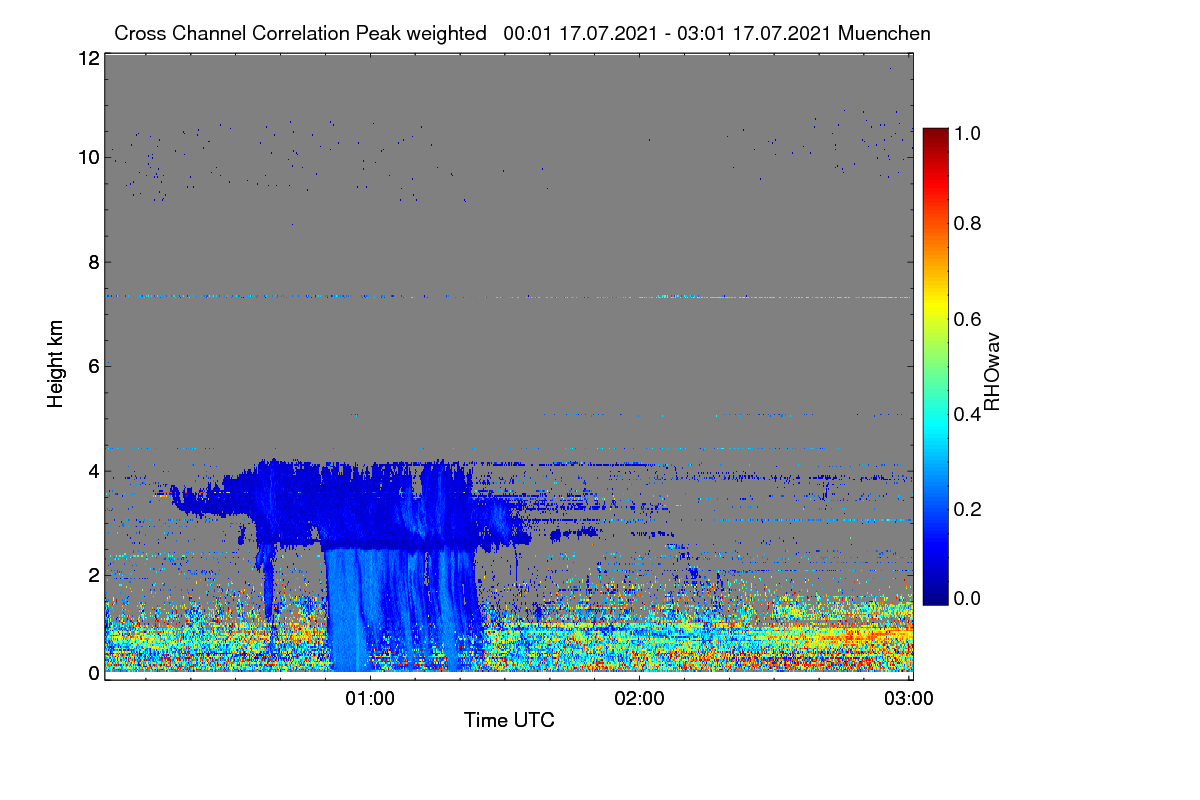Image resolution: width=1200 pixels, height=800 pixels.
Task: Click the 'RHOwav' colorbar label
Action: point(992,372)
